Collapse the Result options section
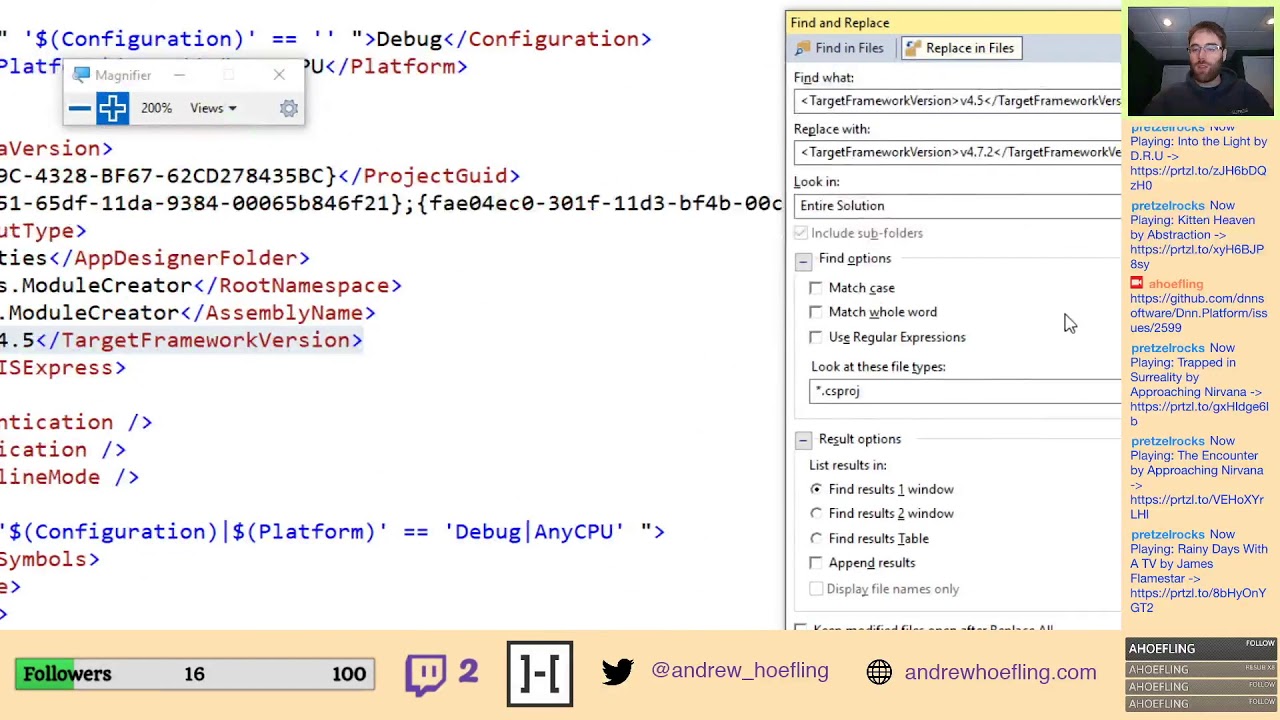 pos(803,440)
